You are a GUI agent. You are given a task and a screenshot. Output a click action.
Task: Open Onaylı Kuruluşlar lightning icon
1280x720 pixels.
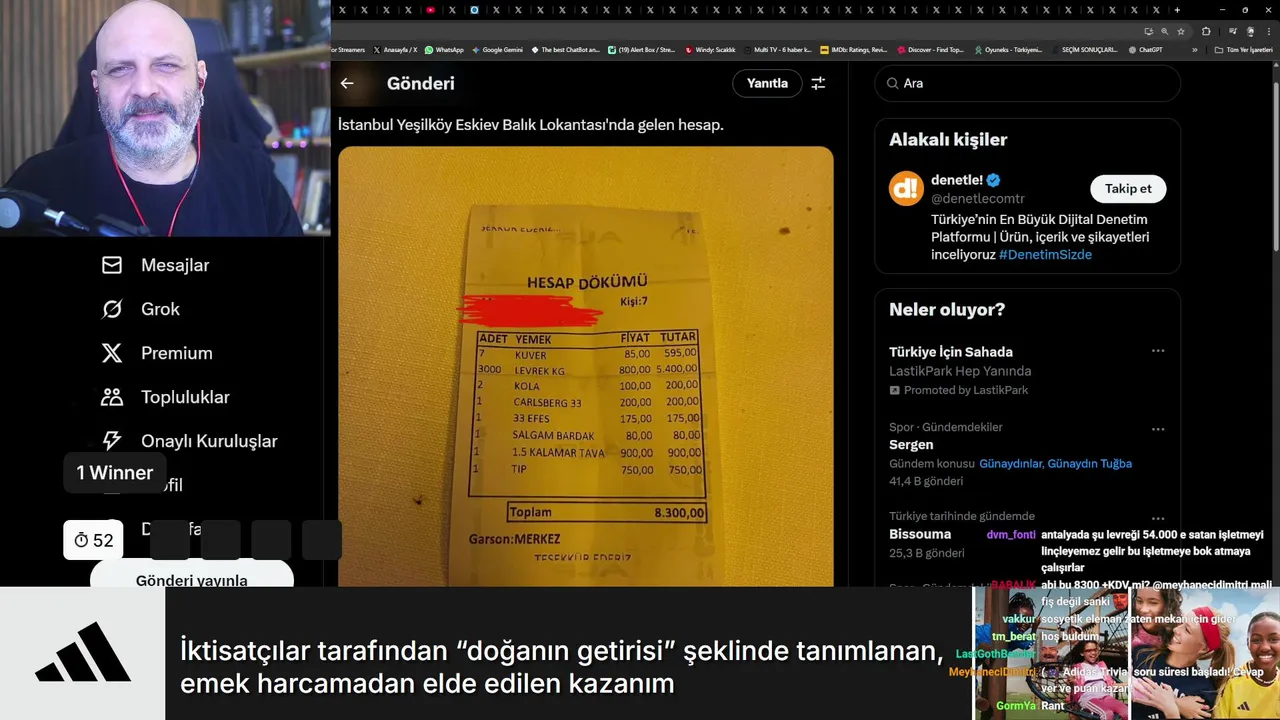pos(112,441)
